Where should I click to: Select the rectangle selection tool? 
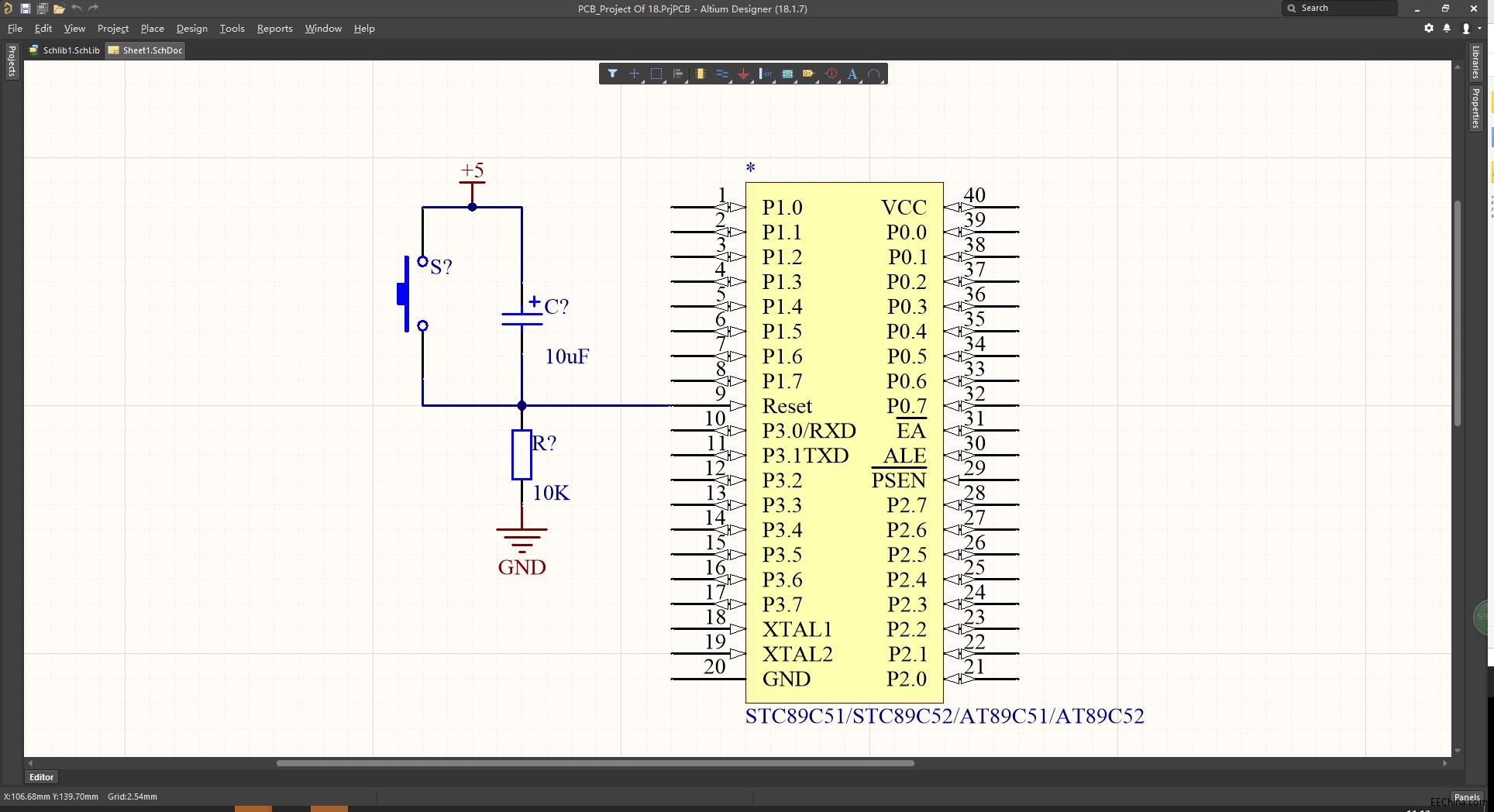point(656,74)
